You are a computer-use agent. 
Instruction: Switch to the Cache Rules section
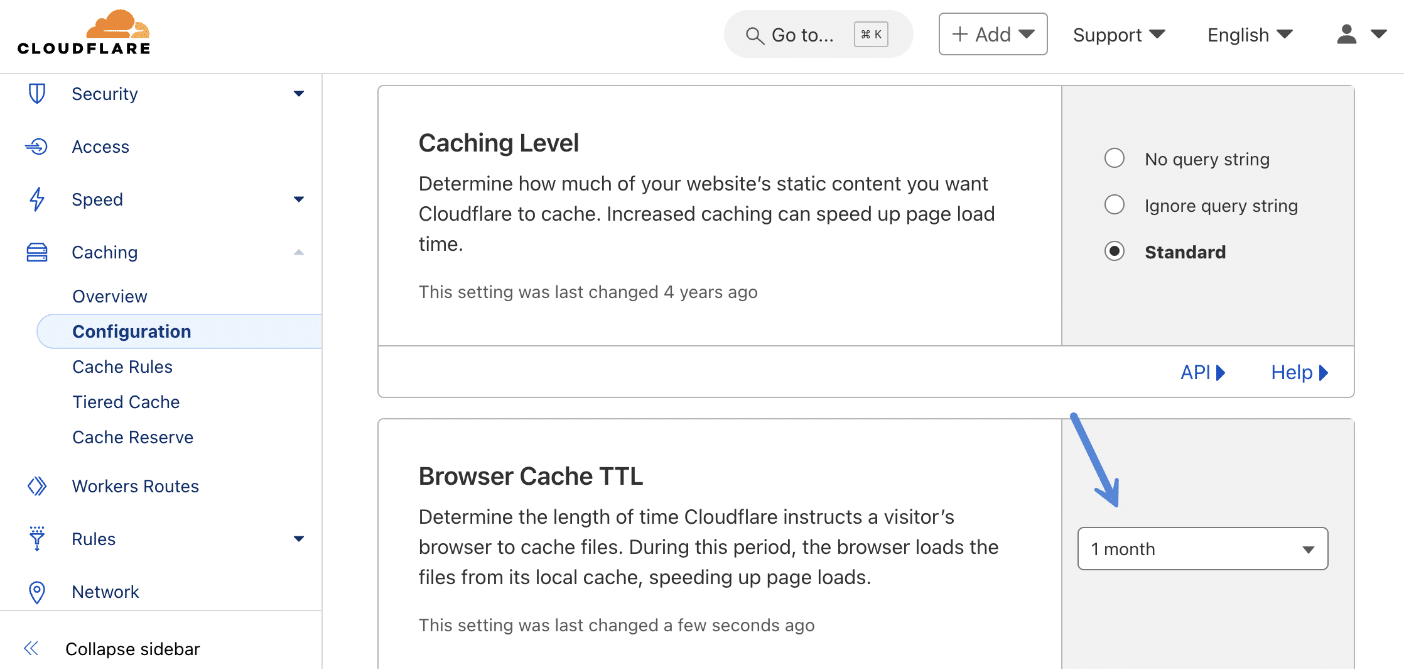122,366
